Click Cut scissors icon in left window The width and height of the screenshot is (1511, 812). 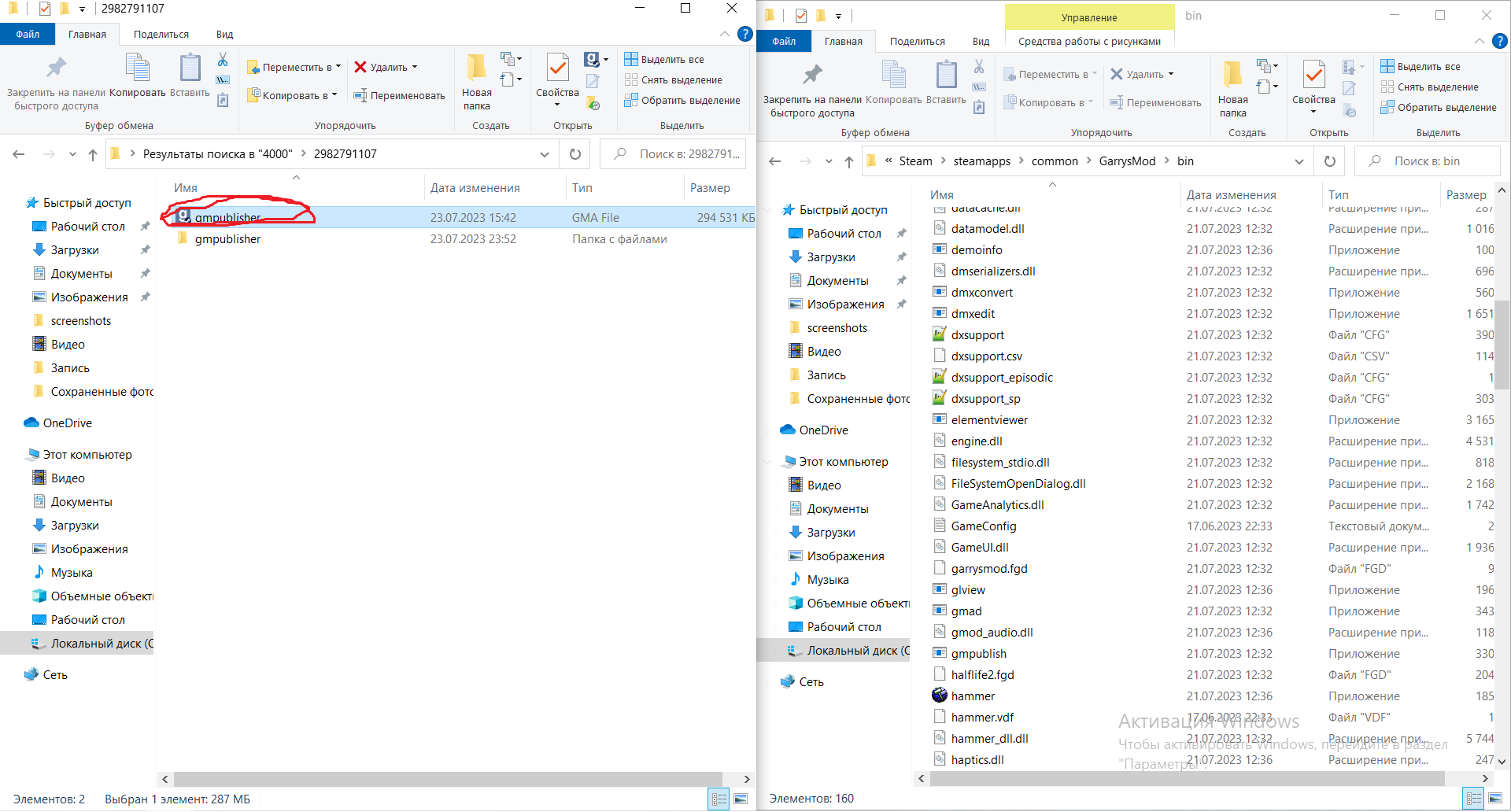point(223,60)
